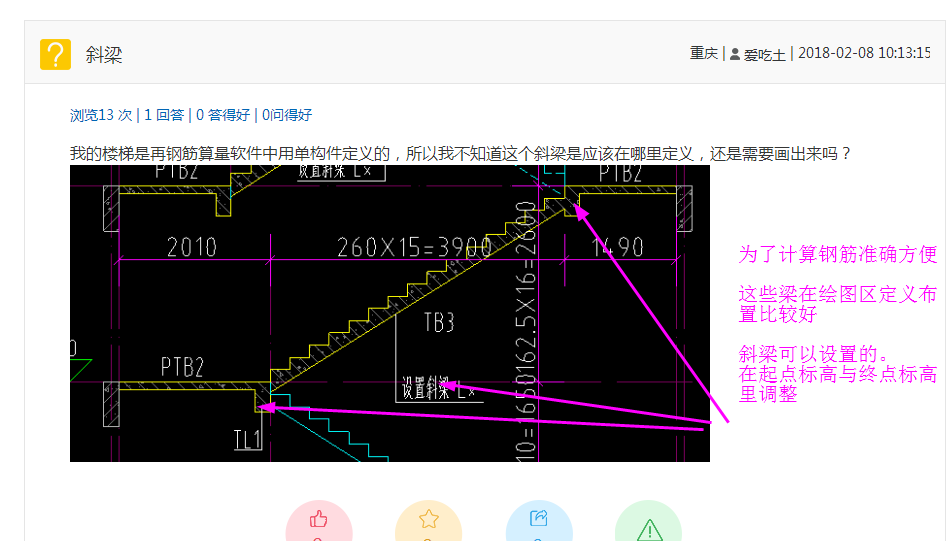Click the blue share icon
The image size is (952, 541).
coord(539,518)
